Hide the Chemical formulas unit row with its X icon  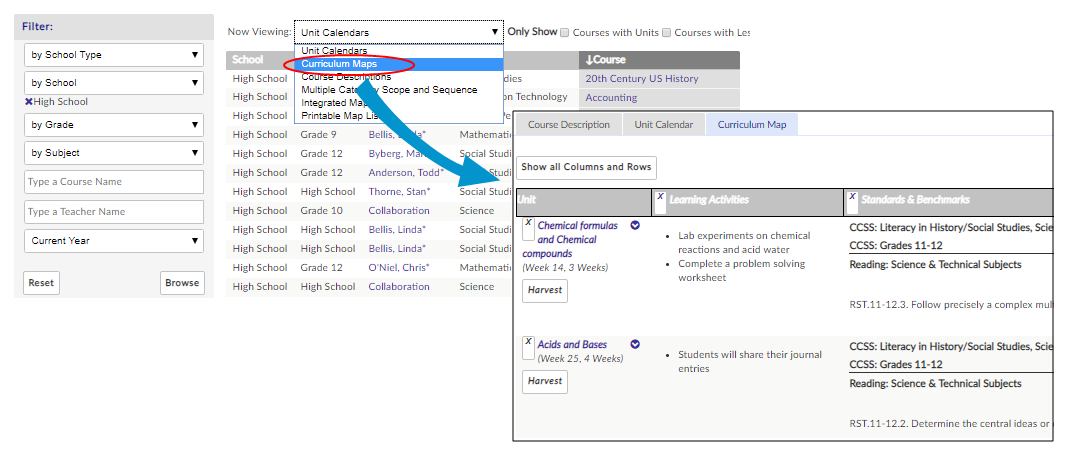tap(528, 222)
